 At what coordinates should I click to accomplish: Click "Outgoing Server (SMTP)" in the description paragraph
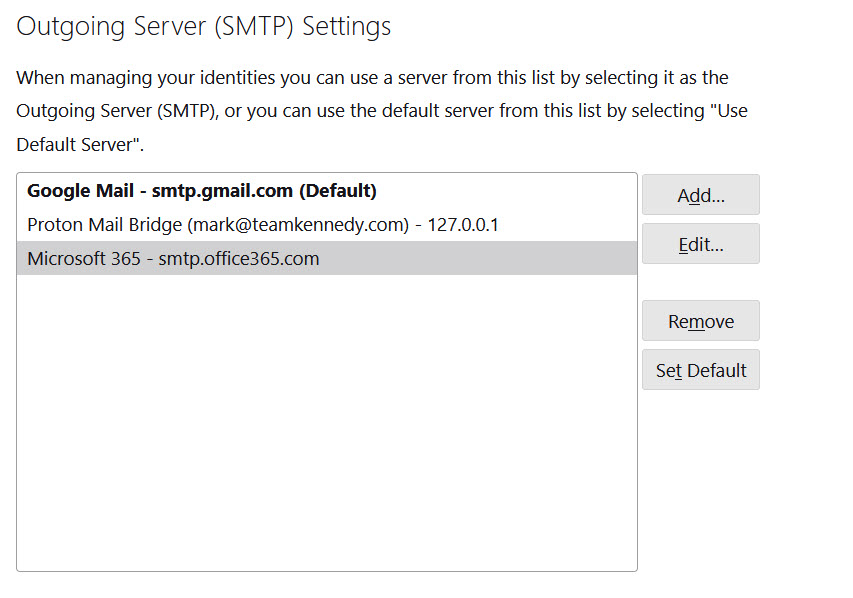coord(117,111)
